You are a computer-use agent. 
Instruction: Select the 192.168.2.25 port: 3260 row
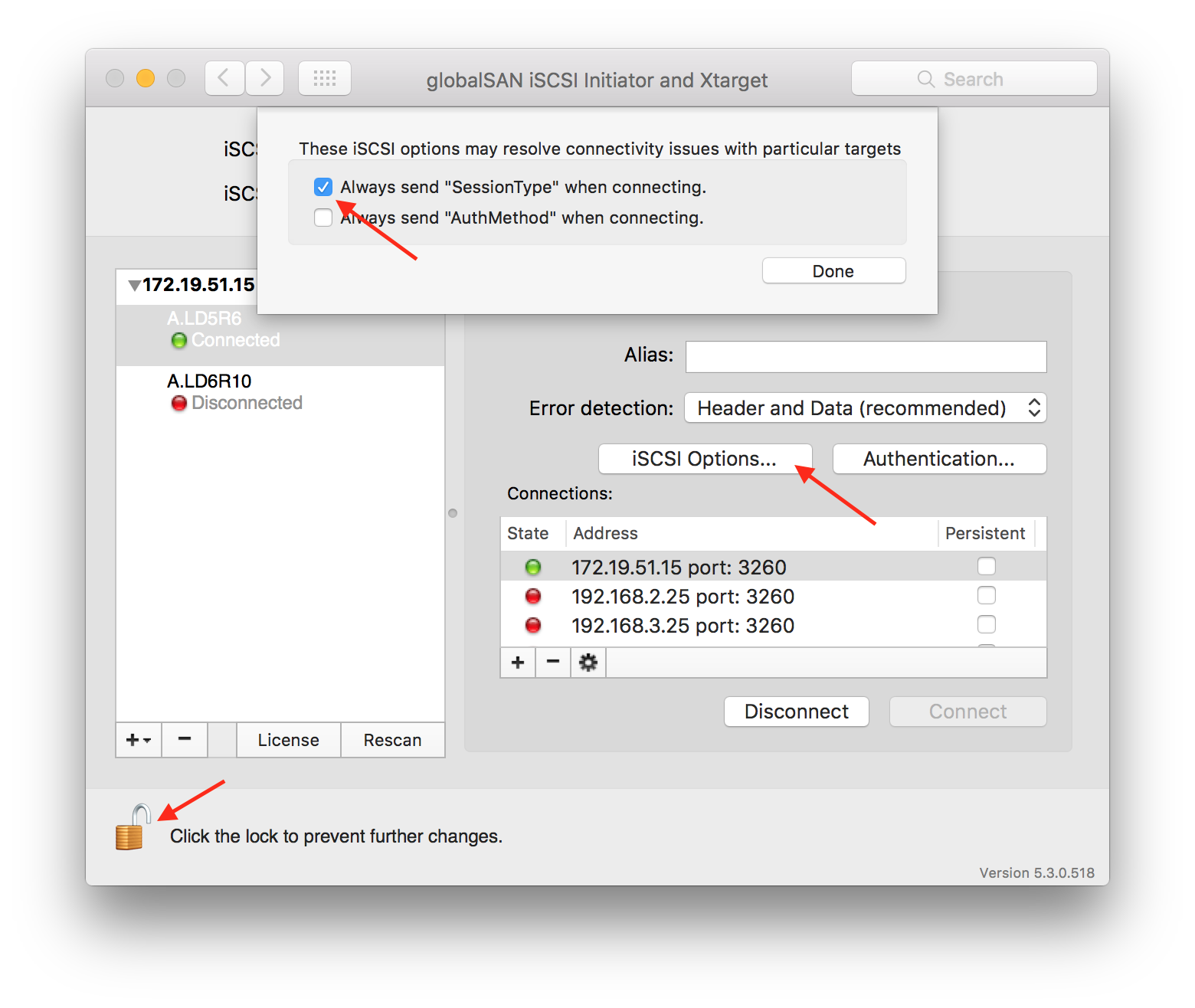[774, 596]
